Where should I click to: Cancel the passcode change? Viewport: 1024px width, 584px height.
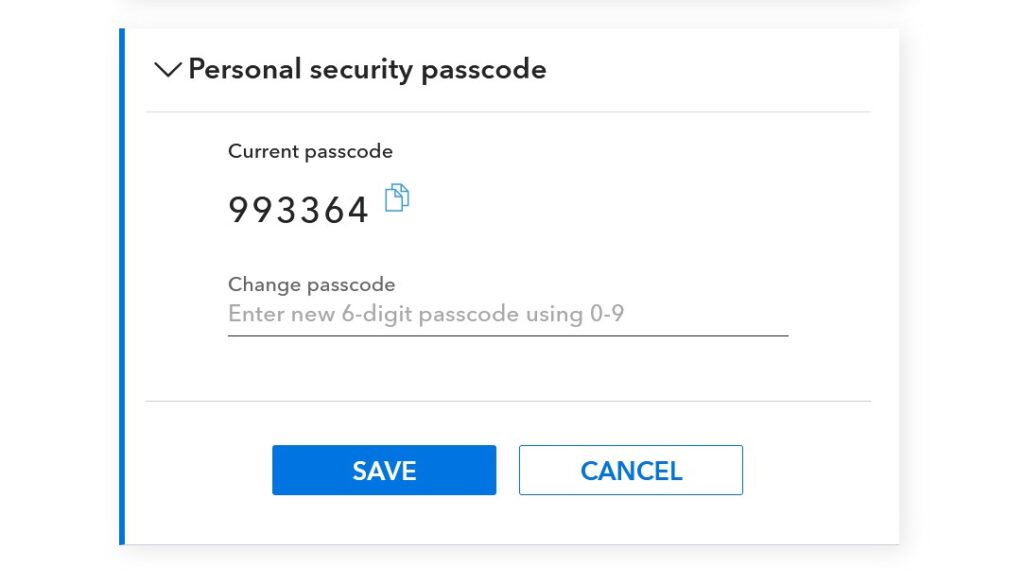[630, 470]
